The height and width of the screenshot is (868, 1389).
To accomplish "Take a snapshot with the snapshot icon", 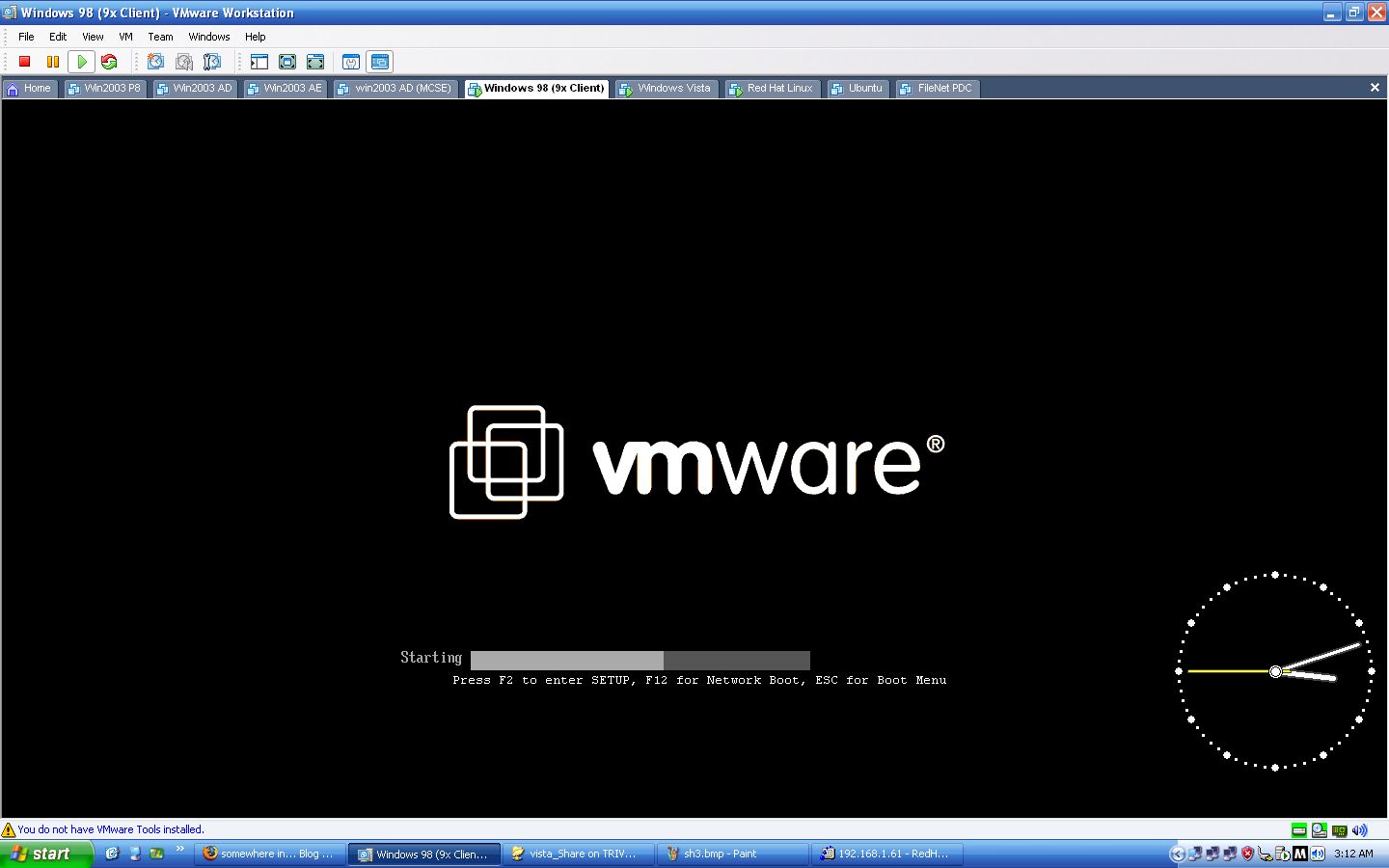I will click(x=155, y=62).
